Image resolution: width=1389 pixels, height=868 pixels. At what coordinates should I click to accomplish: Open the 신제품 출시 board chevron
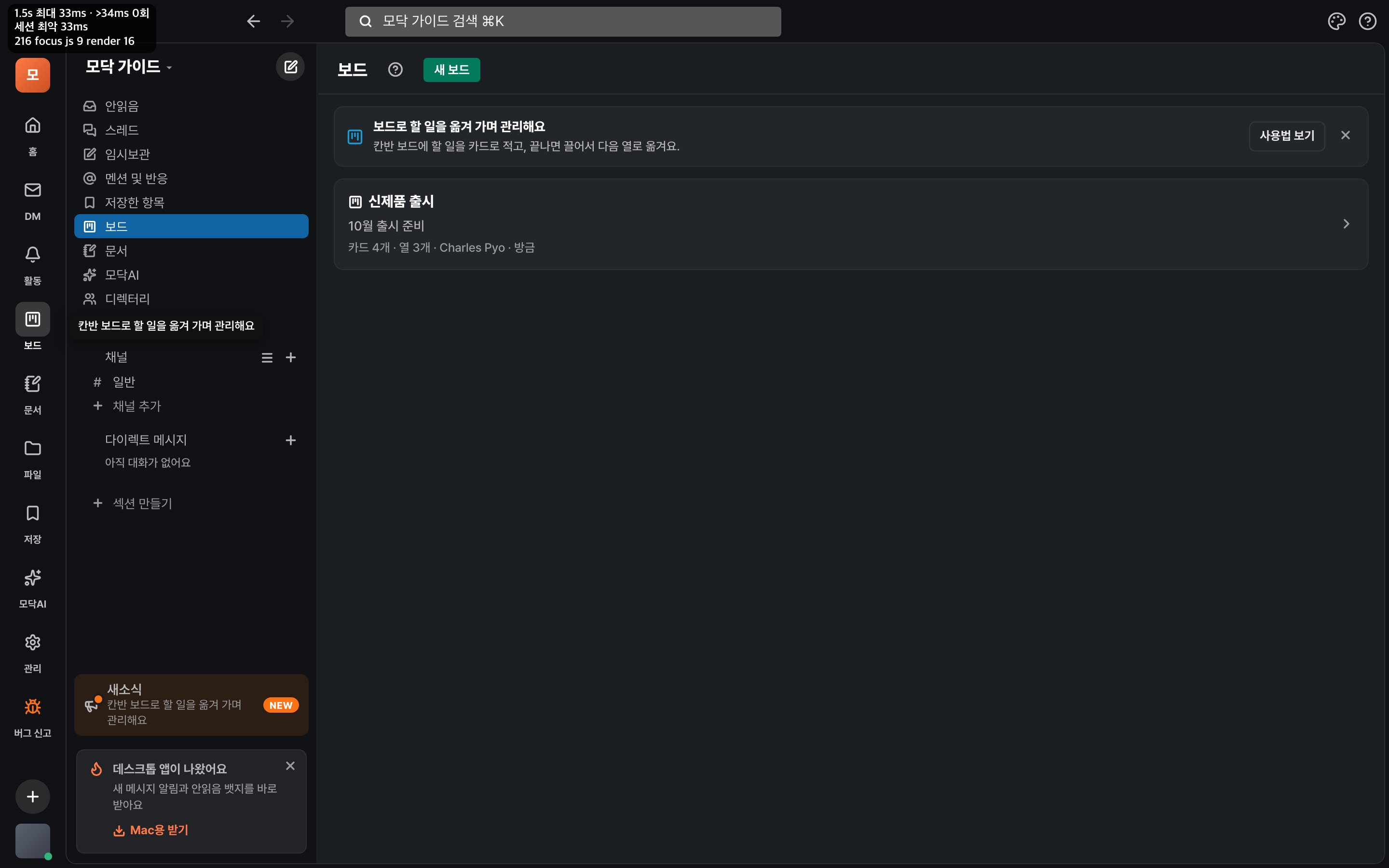1347,224
